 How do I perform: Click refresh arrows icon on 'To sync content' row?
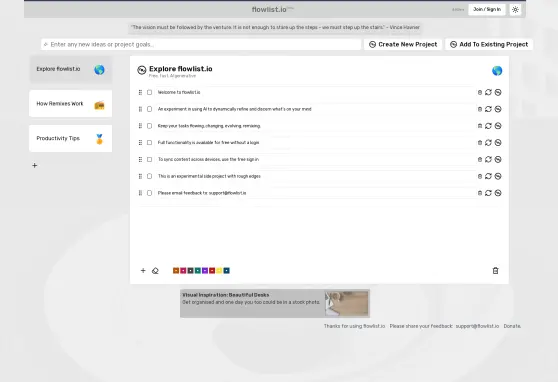[x=488, y=159]
